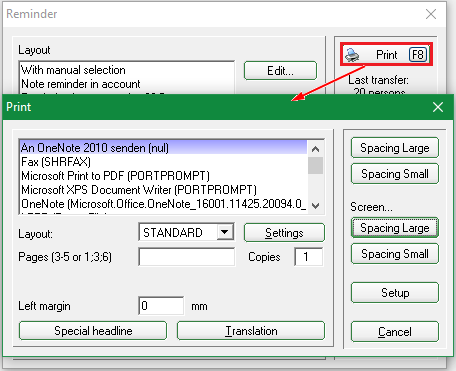Click the Left margin mm field

161,306
